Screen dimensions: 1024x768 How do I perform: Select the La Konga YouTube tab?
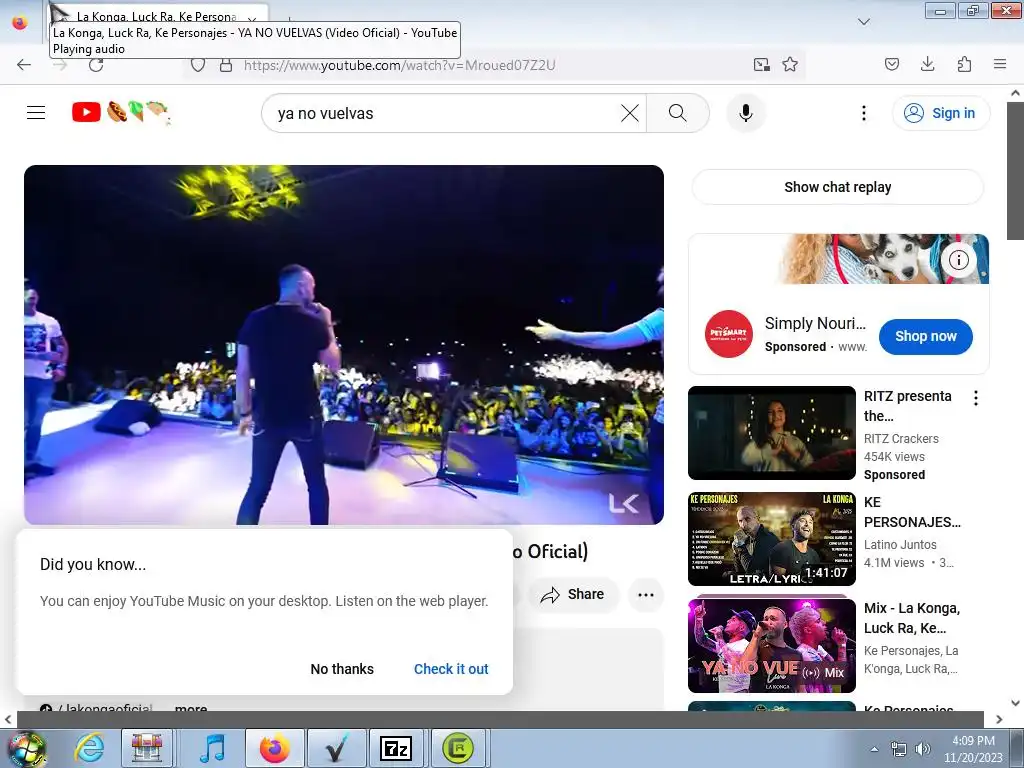tap(155, 16)
